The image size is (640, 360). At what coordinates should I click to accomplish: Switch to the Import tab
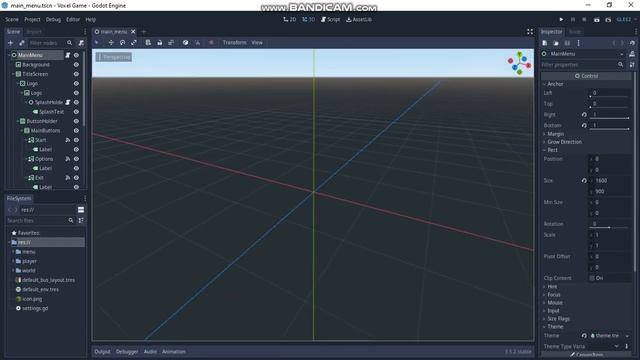[x=34, y=31]
